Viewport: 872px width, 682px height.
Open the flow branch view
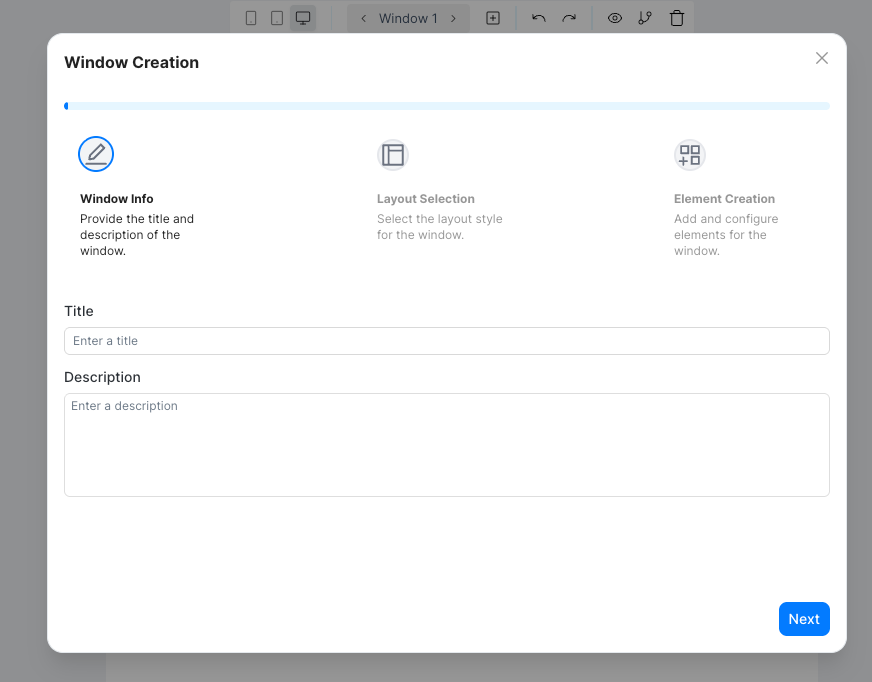(645, 17)
